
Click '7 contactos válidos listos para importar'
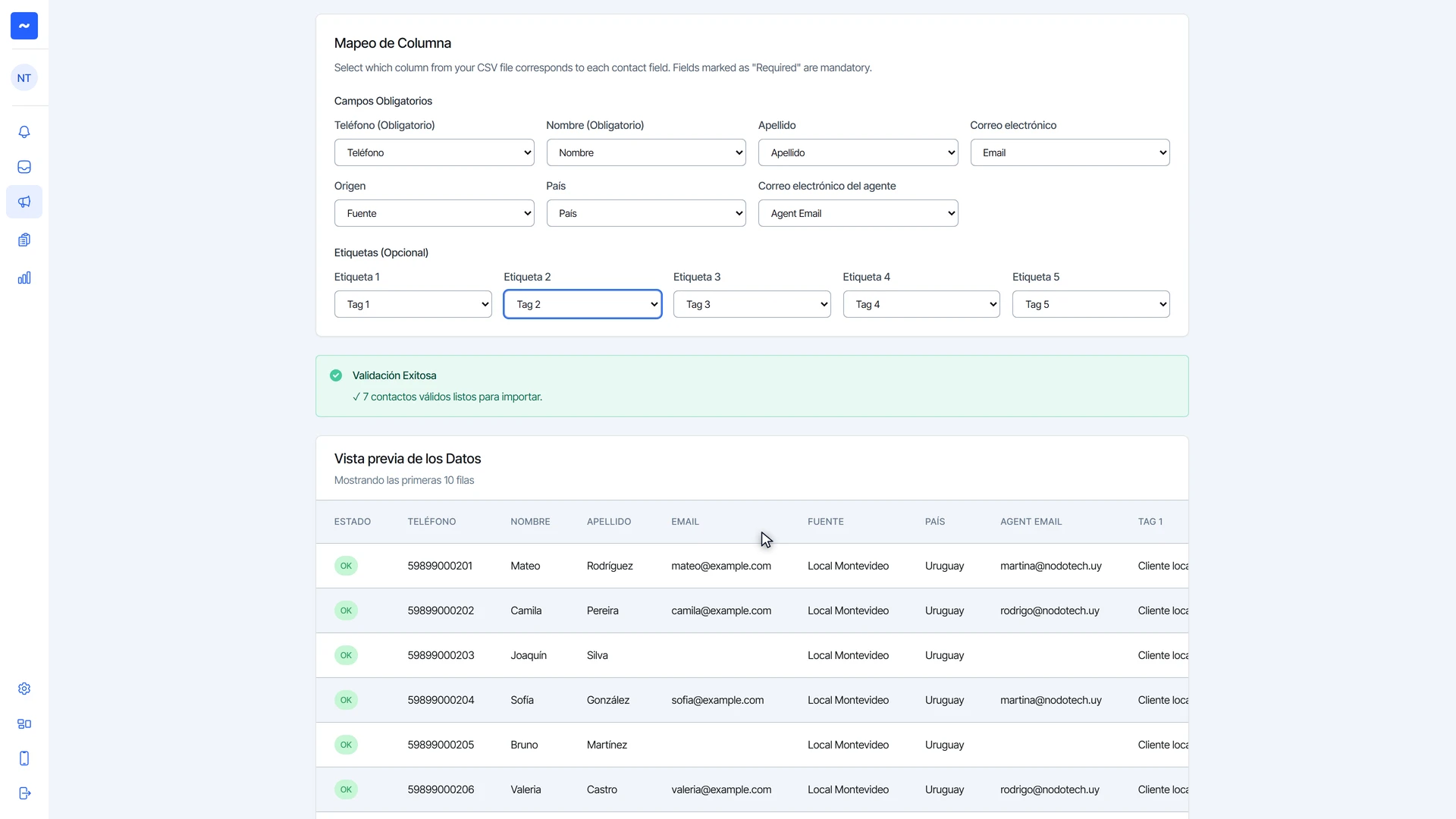pyautogui.click(x=453, y=397)
